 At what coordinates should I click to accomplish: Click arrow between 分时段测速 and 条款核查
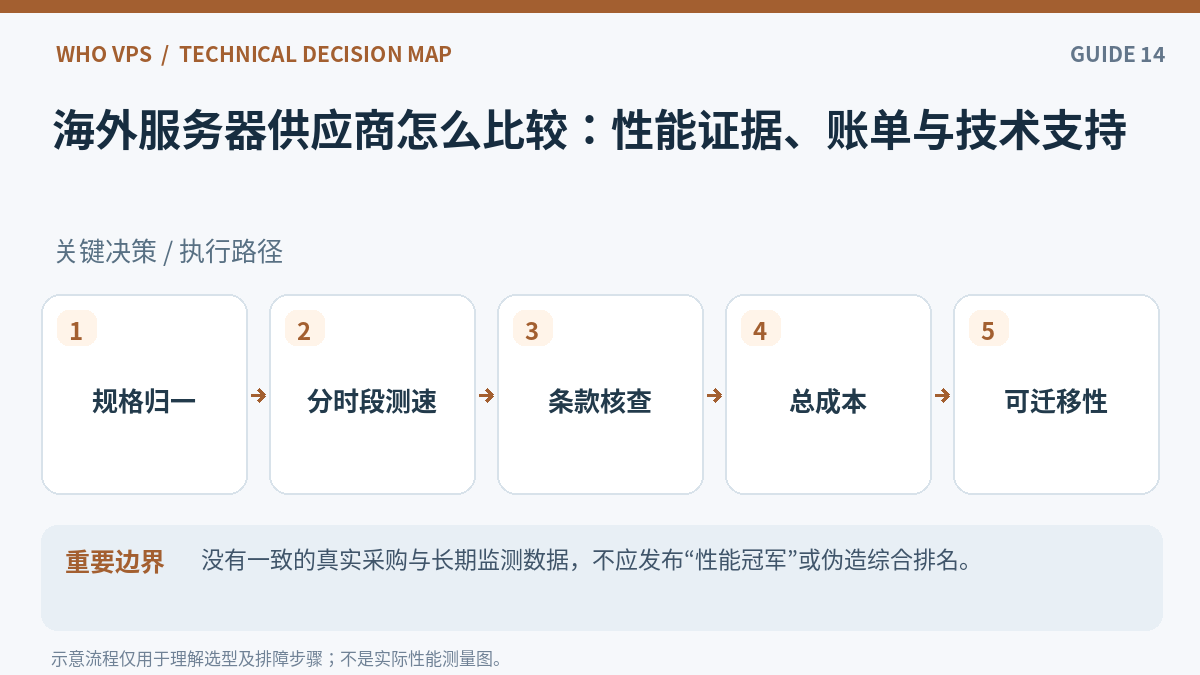[x=486, y=395]
